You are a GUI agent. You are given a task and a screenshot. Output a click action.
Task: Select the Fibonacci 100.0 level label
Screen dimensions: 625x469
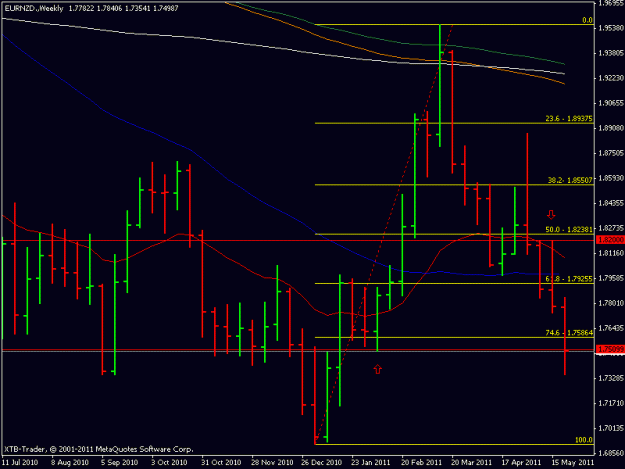(584, 440)
